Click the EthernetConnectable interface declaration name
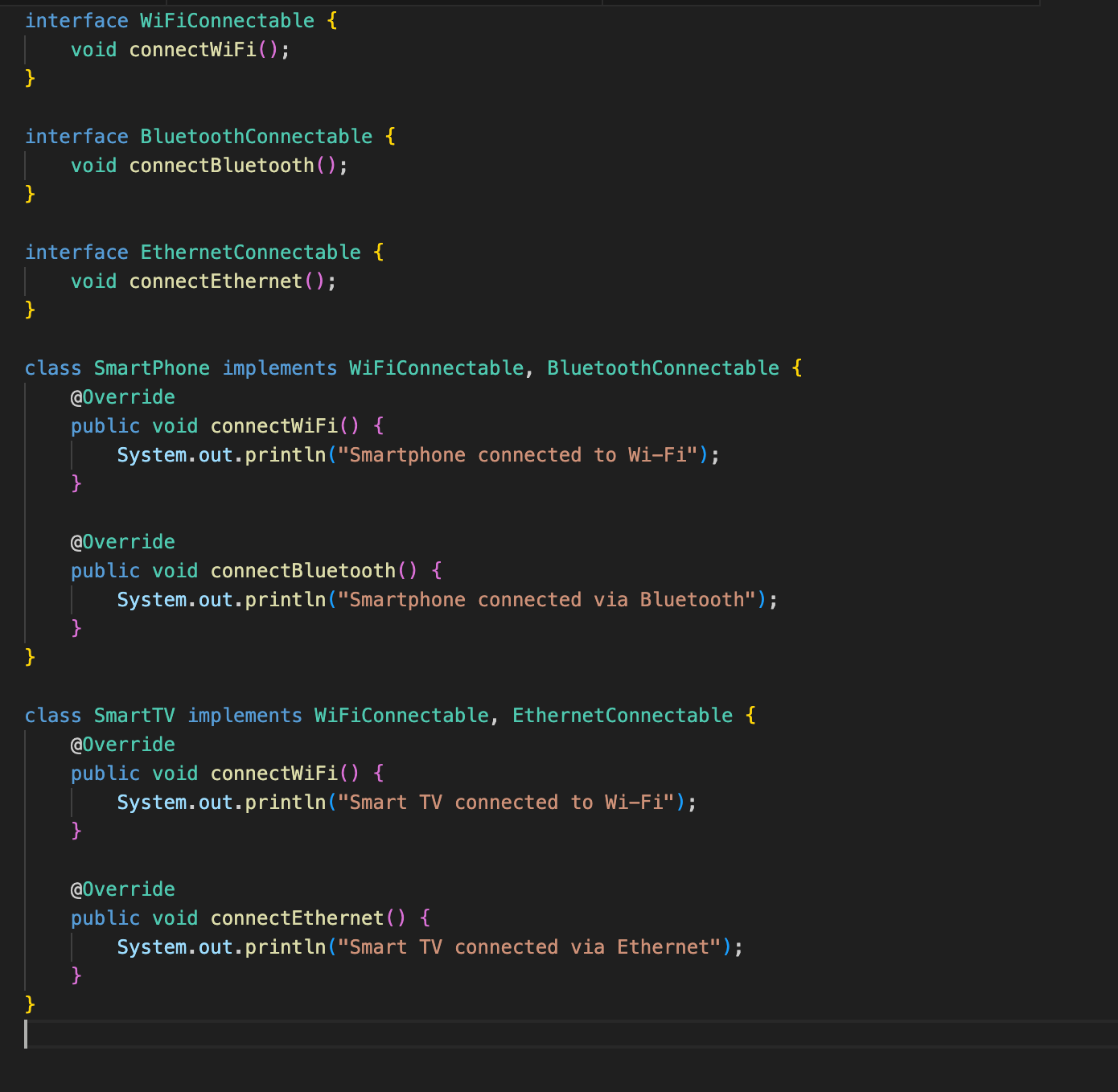The image size is (1118, 1092). (x=250, y=252)
